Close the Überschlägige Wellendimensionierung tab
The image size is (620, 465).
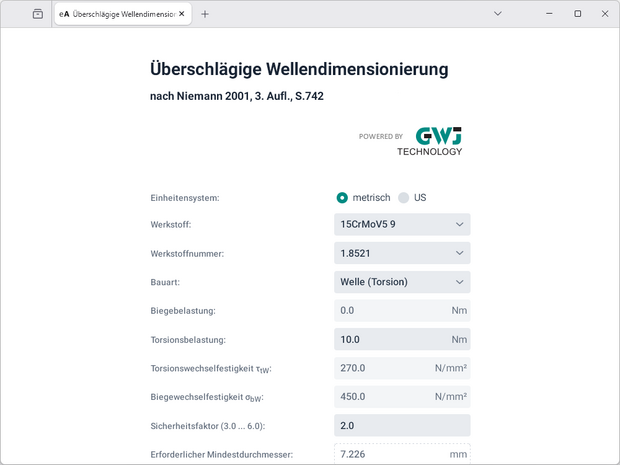[x=182, y=14]
